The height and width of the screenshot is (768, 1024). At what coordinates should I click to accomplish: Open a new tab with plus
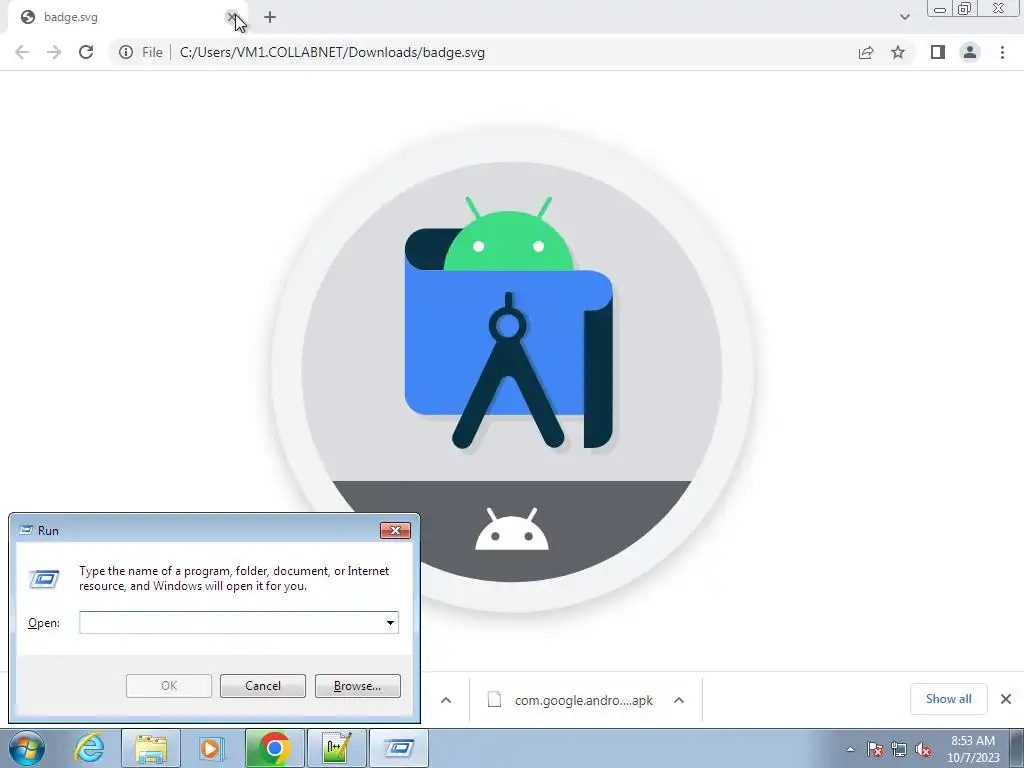270,17
